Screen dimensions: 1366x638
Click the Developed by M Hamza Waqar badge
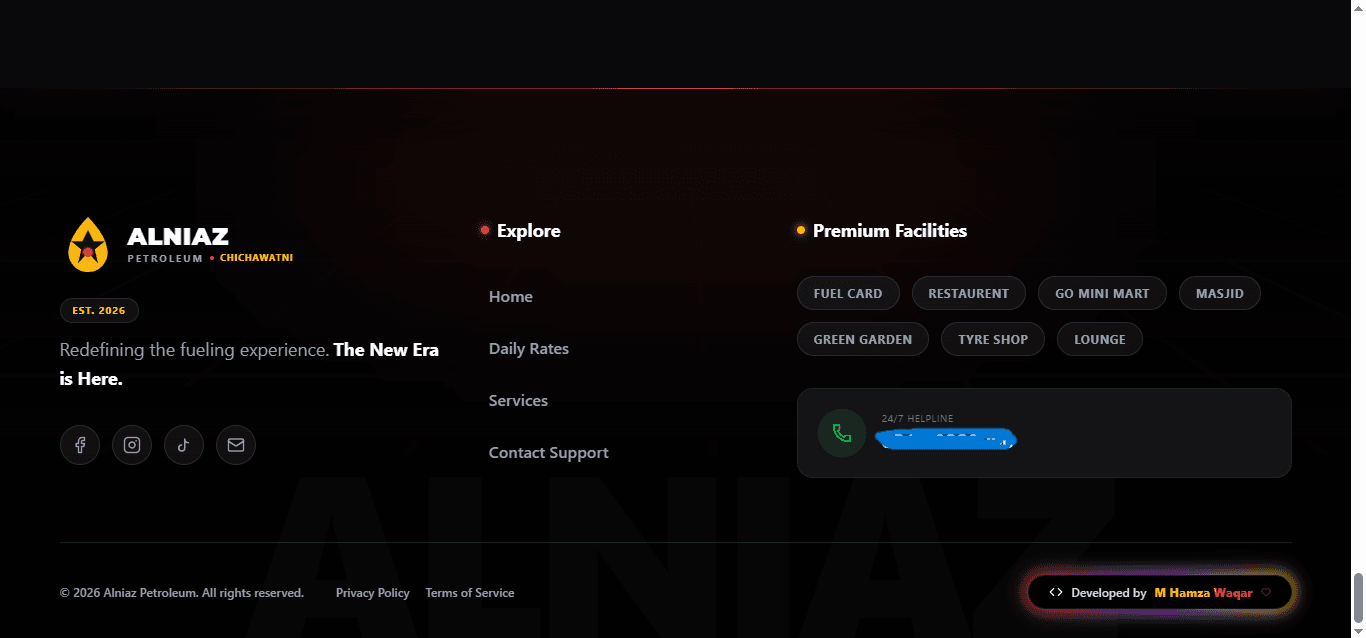(x=1160, y=592)
